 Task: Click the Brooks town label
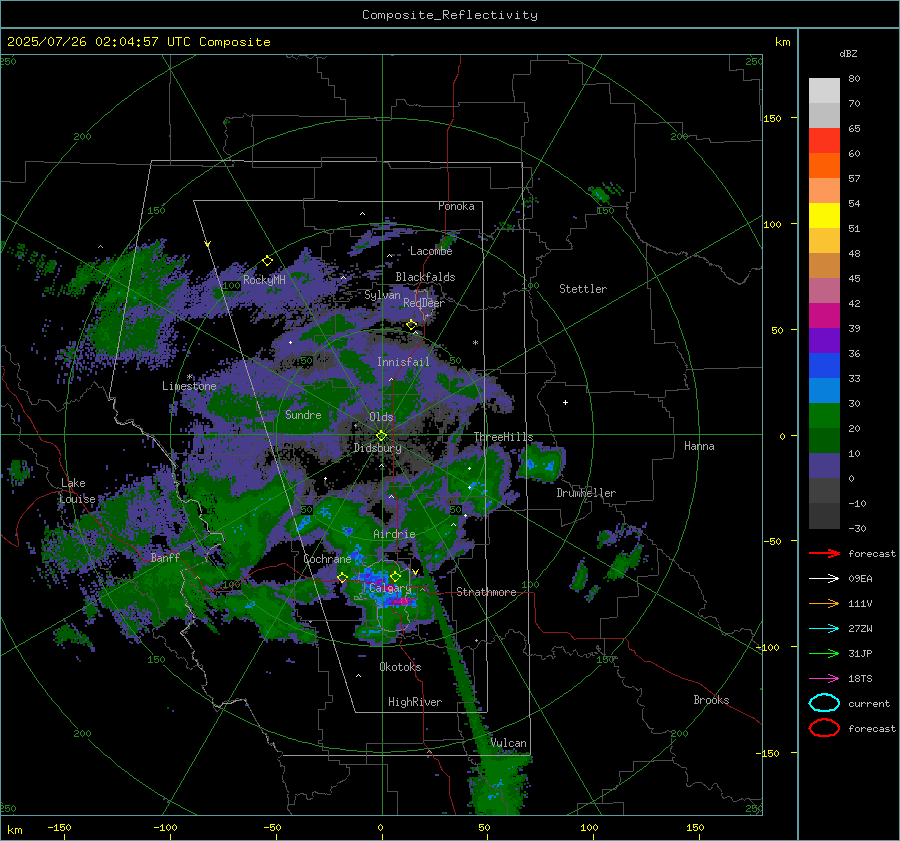[x=711, y=700]
